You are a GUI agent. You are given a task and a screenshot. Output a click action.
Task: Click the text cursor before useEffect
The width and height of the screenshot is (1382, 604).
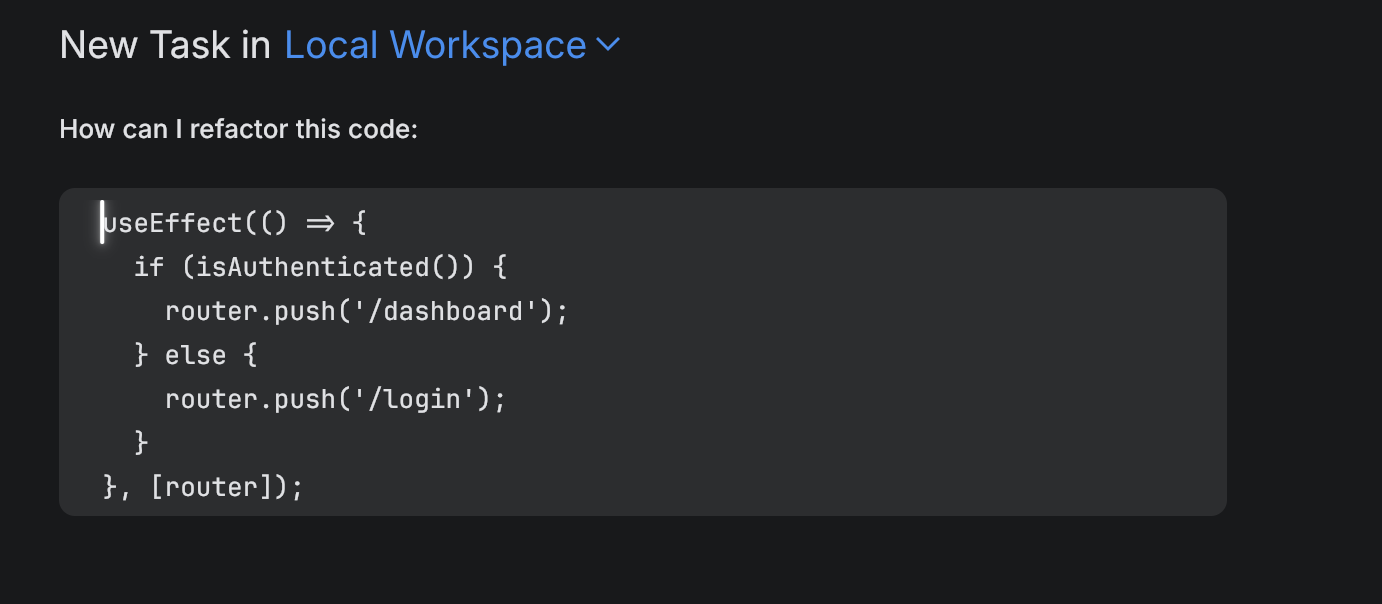click(x=102, y=222)
